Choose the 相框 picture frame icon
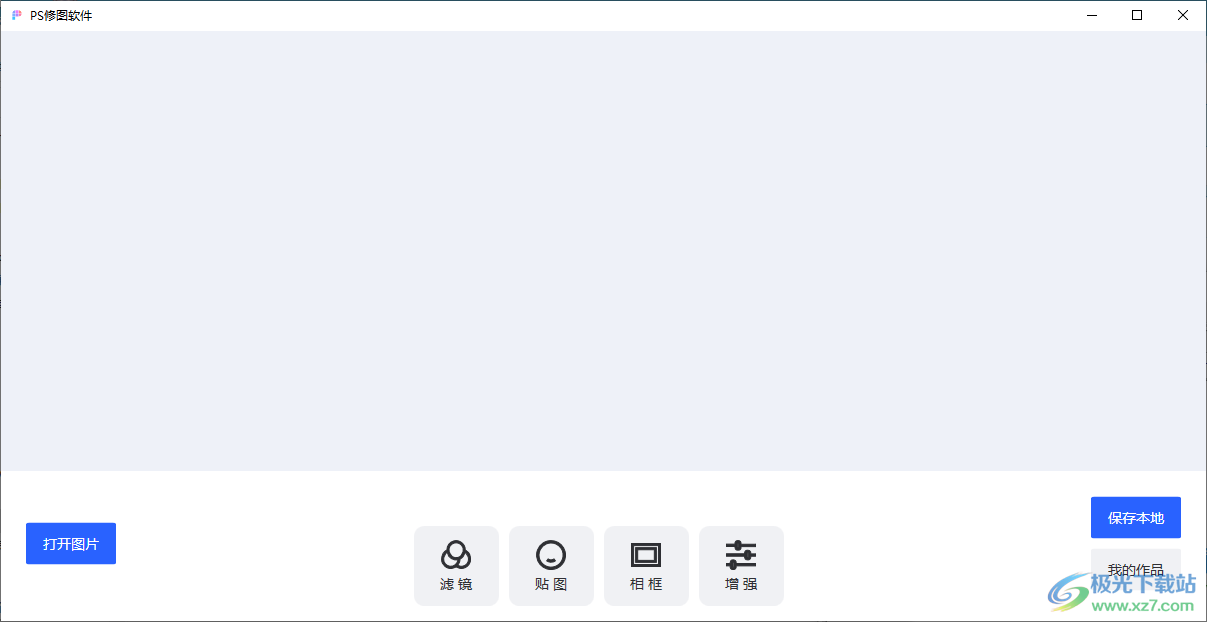Image resolution: width=1207 pixels, height=622 pixels. click(x=646, y=554)
